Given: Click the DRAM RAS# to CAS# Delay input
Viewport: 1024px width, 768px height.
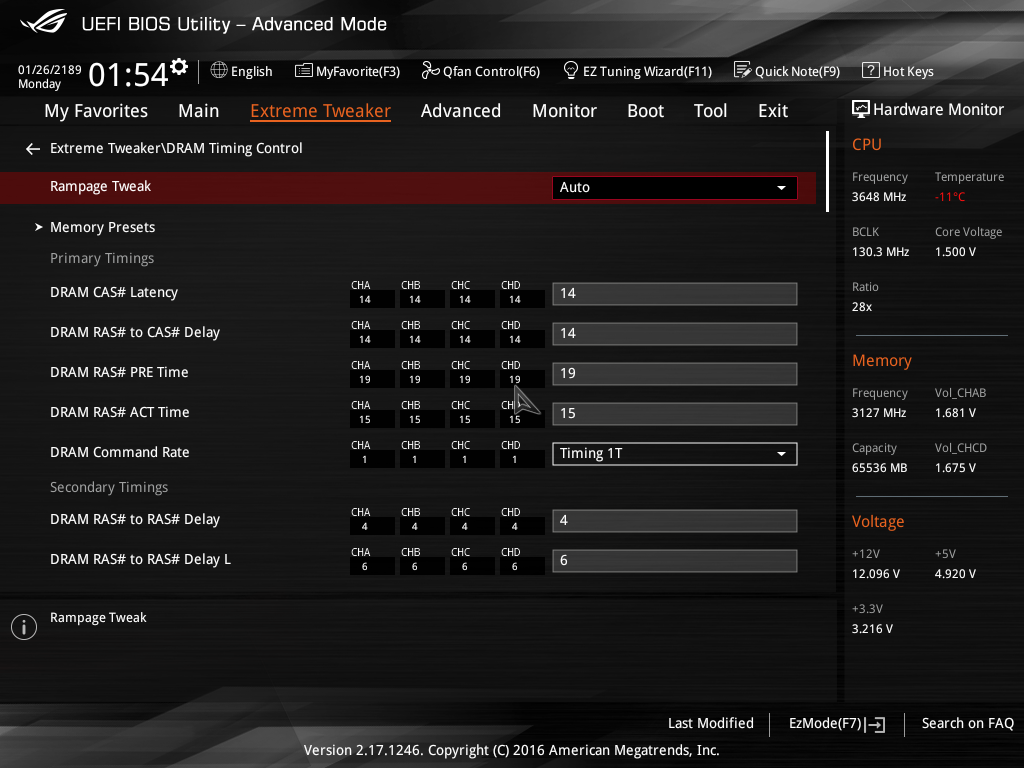Looking at the screenshot, I should click(675, 334).
